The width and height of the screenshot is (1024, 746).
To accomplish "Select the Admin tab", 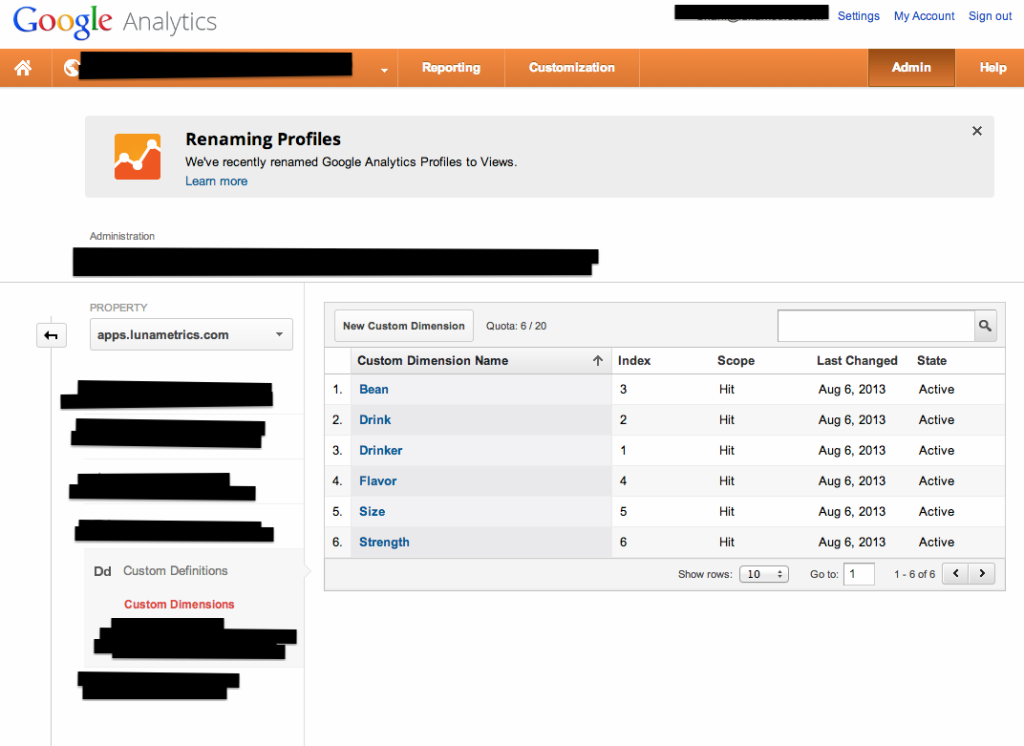I will (911, 67).
